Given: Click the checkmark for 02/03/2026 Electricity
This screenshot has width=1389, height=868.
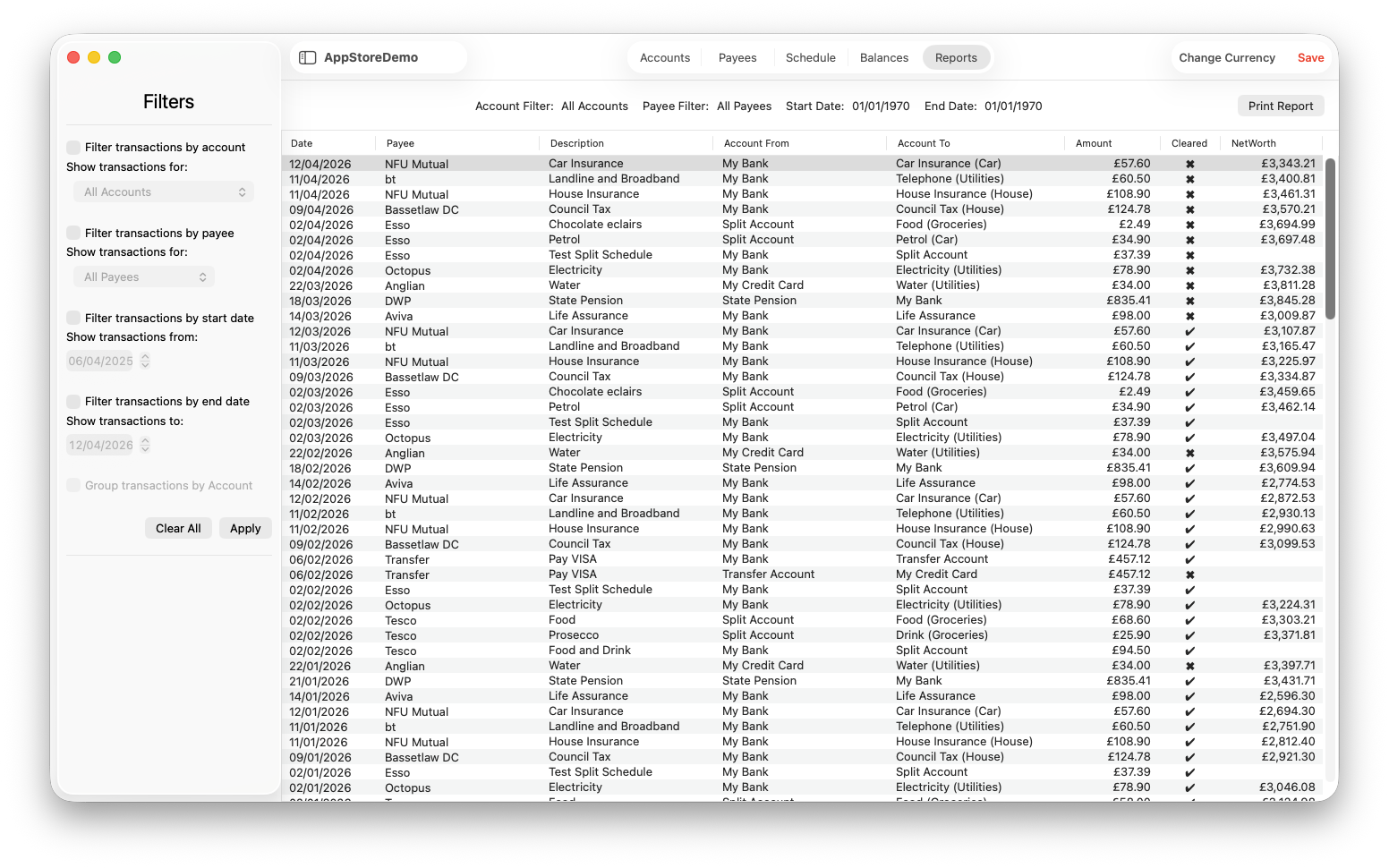Looking at the screenshot, I should tap(1190, 438).
